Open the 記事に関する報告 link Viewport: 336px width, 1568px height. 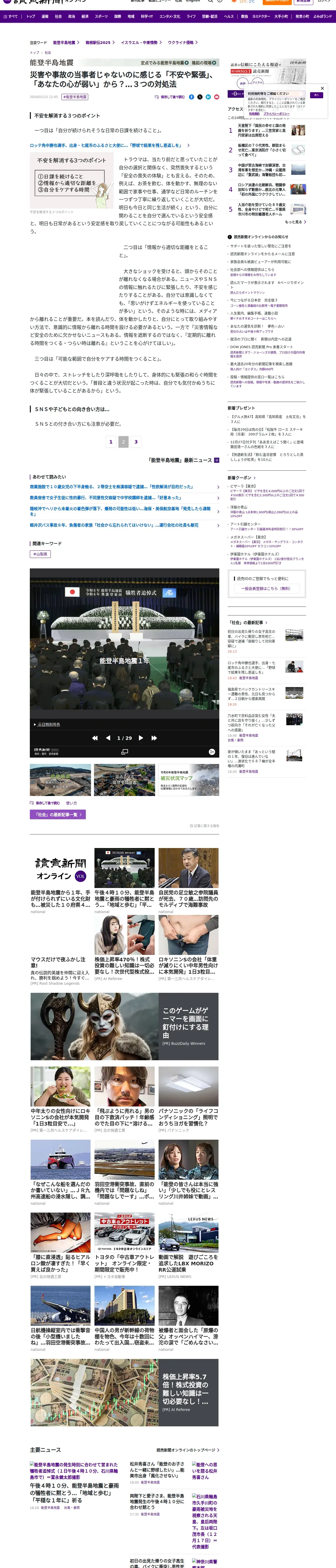pos(204,826)
